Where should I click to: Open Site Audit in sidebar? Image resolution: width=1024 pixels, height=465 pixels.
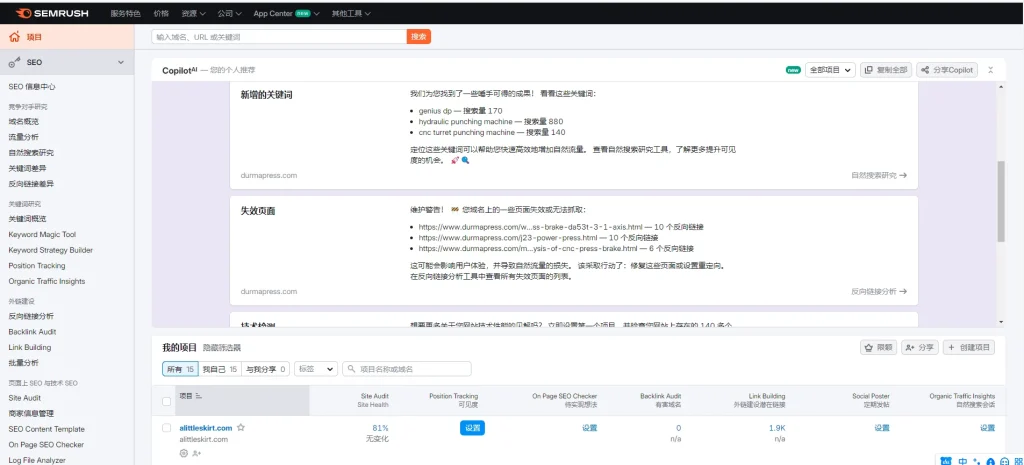25,398
